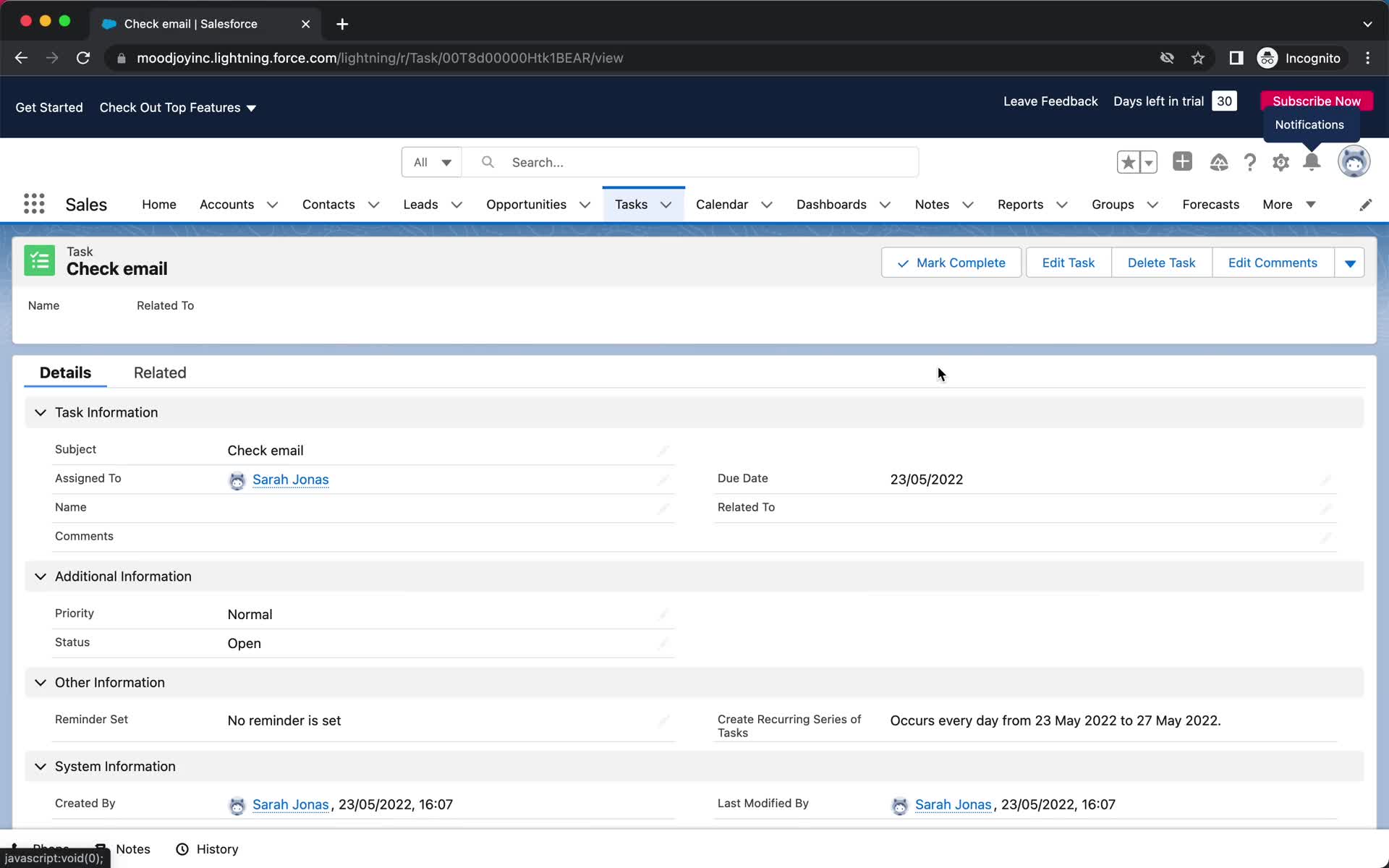
Task: Click into the Search box
Action: click(691, 162)
